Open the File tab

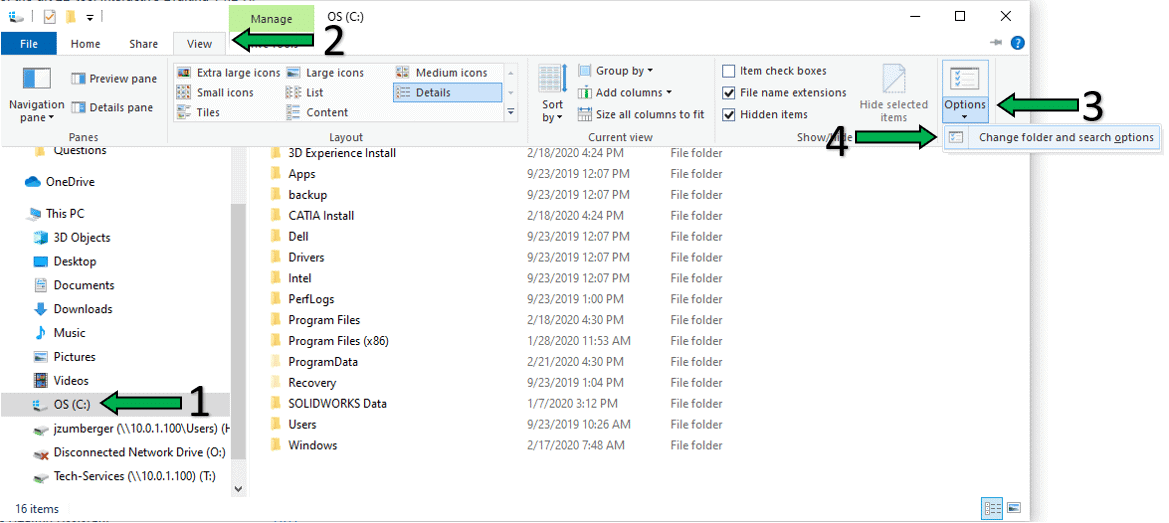click(28, 44)
